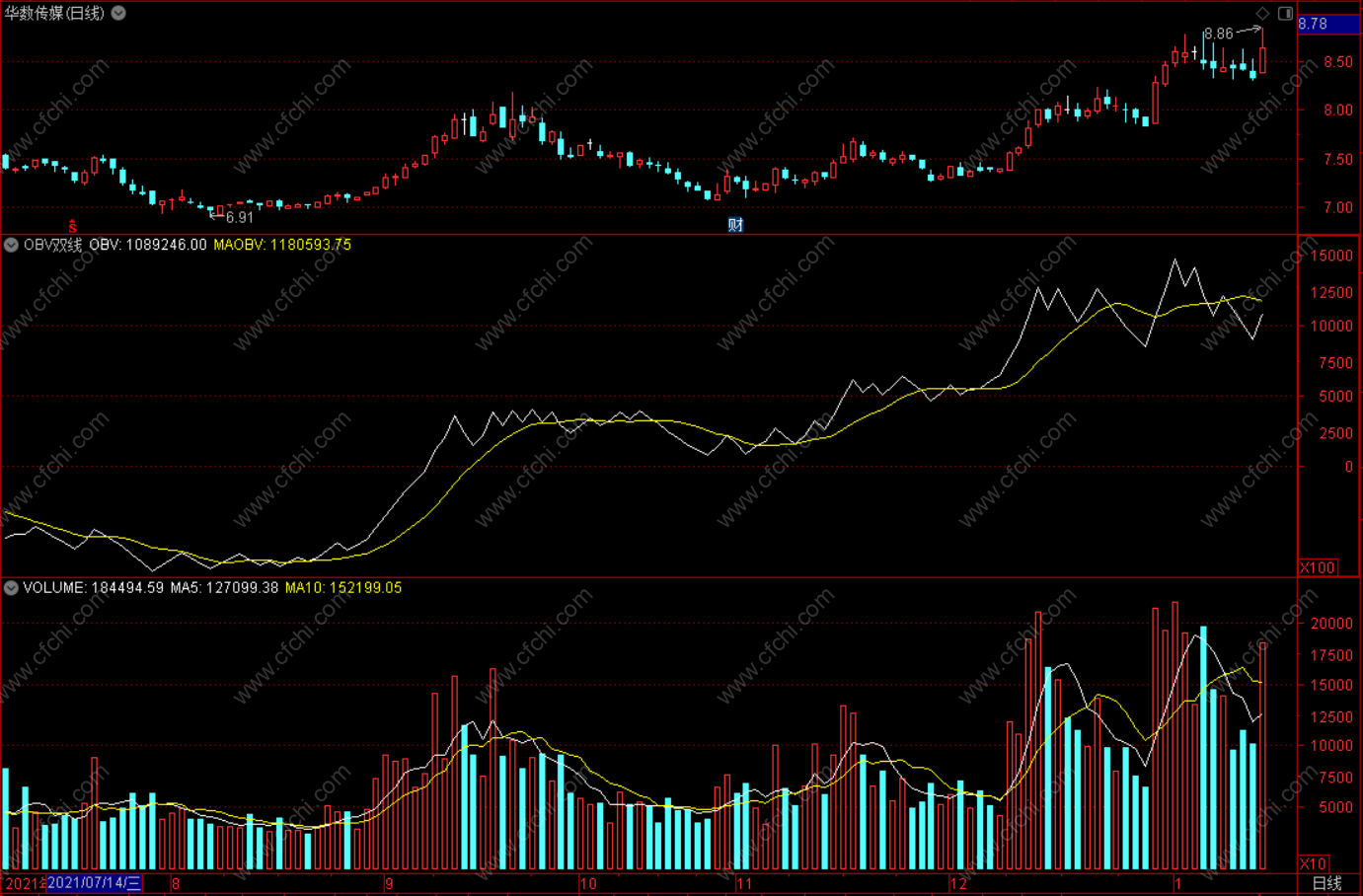This screenshot has height=896, width=1363.
Task: Click the diamond icon at chart top-right
Action: (x=1262, y=13)
